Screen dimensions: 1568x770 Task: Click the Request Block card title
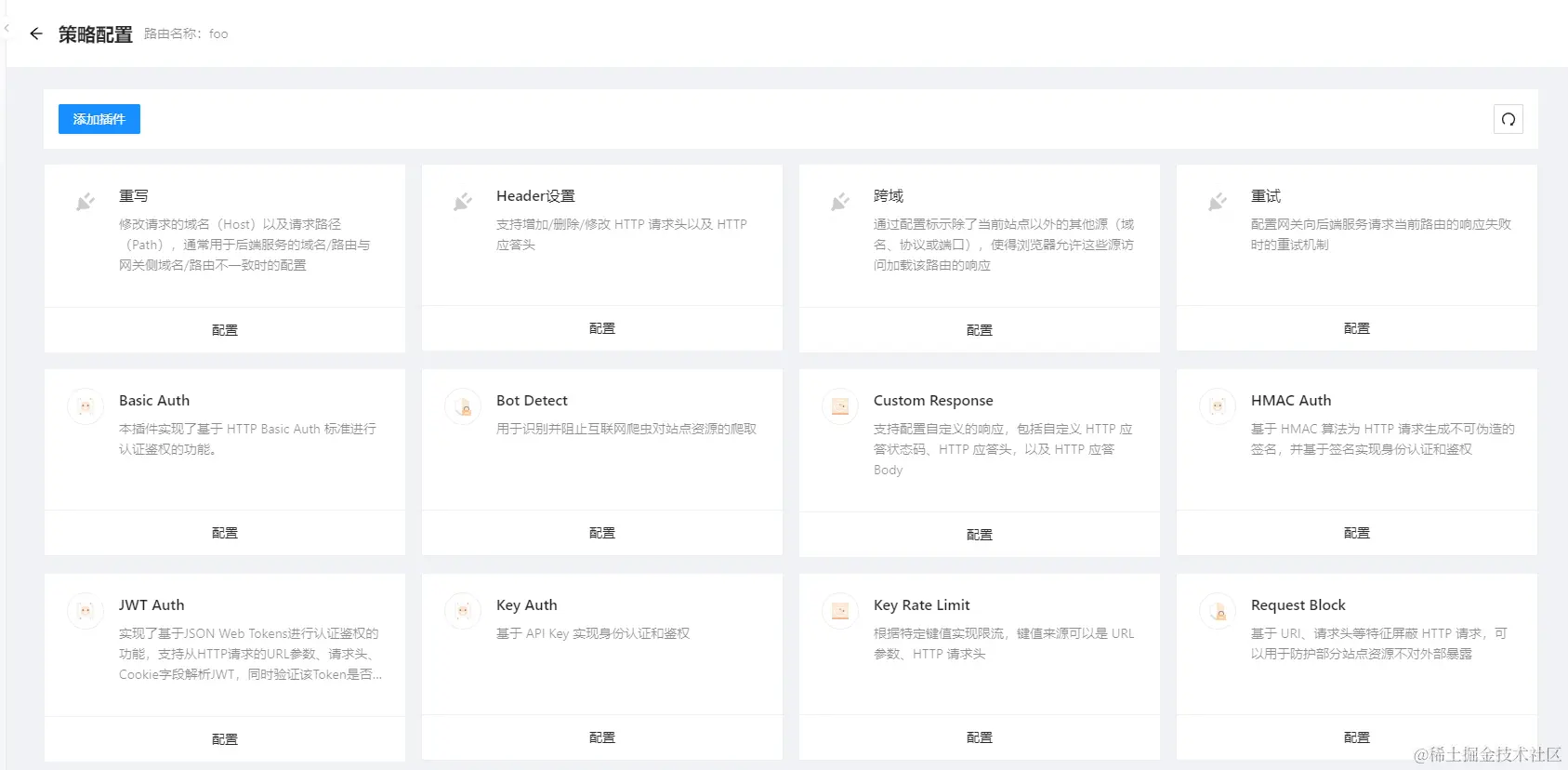pos(1298,605)
